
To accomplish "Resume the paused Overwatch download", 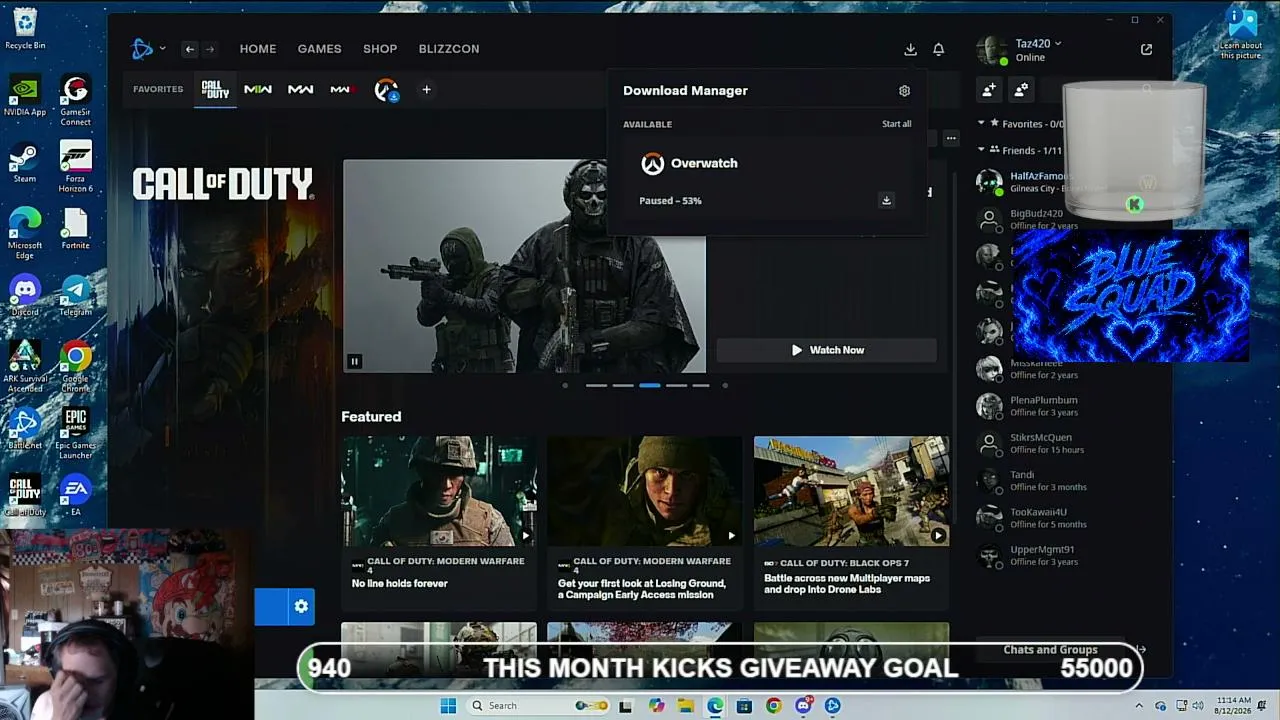I will [886, 201].
